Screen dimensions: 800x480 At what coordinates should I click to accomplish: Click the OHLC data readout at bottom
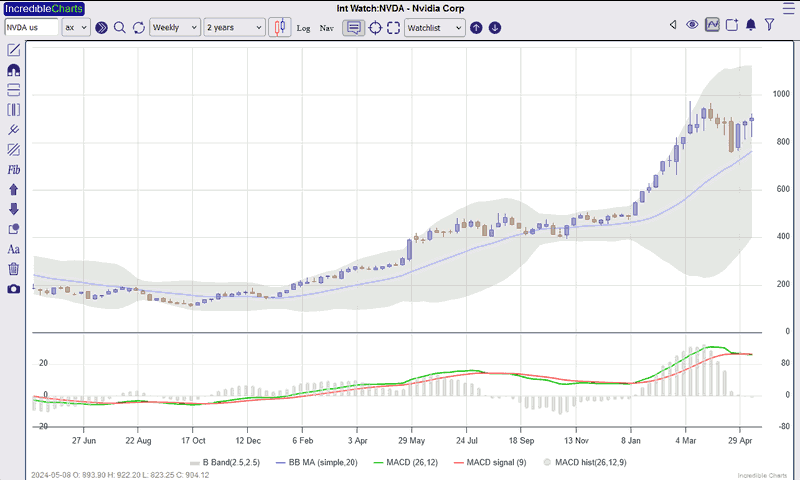(x=120, y=475)
